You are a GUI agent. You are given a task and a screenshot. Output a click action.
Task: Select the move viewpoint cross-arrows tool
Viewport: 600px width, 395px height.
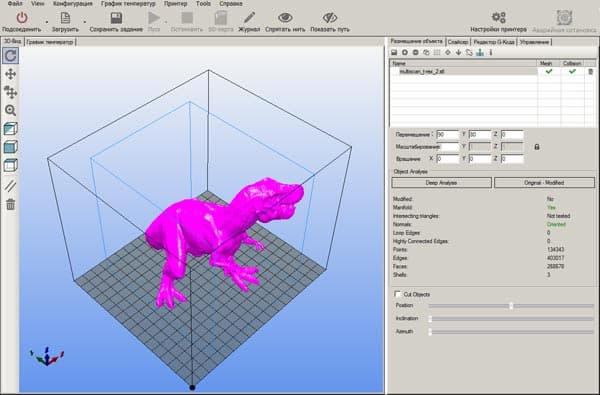[x=10, y=74]
